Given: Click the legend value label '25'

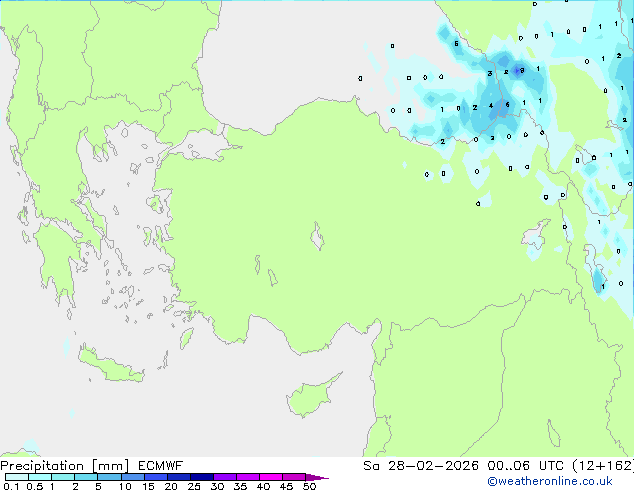Looking at the screenshot, I should tap(194, 486).
